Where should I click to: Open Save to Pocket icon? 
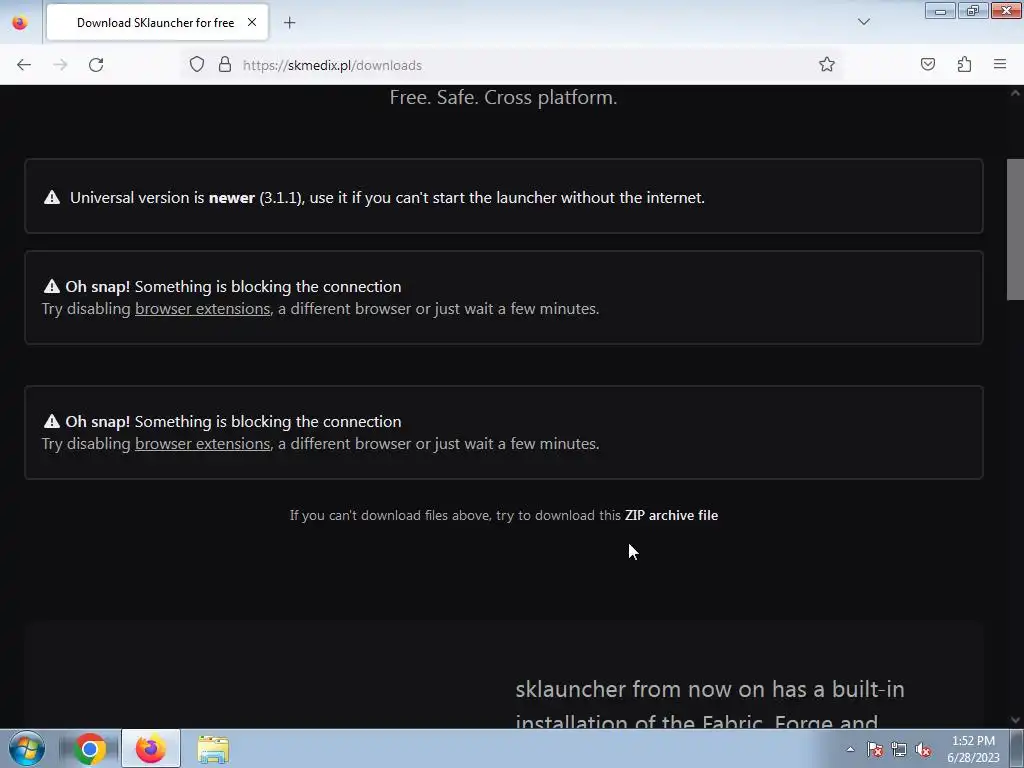pyautogui.click(x=928, y=65)
